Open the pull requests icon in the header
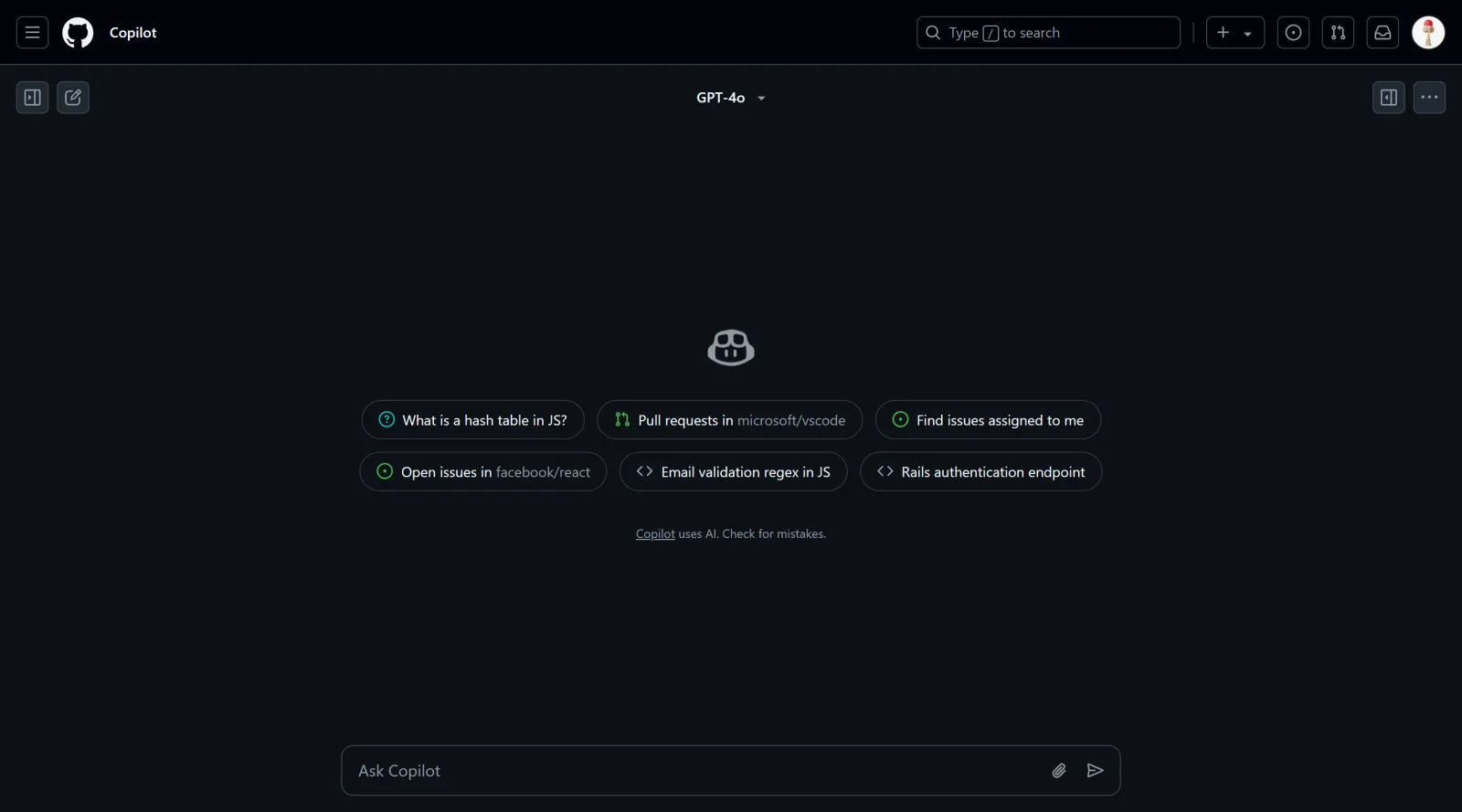 1338,32
